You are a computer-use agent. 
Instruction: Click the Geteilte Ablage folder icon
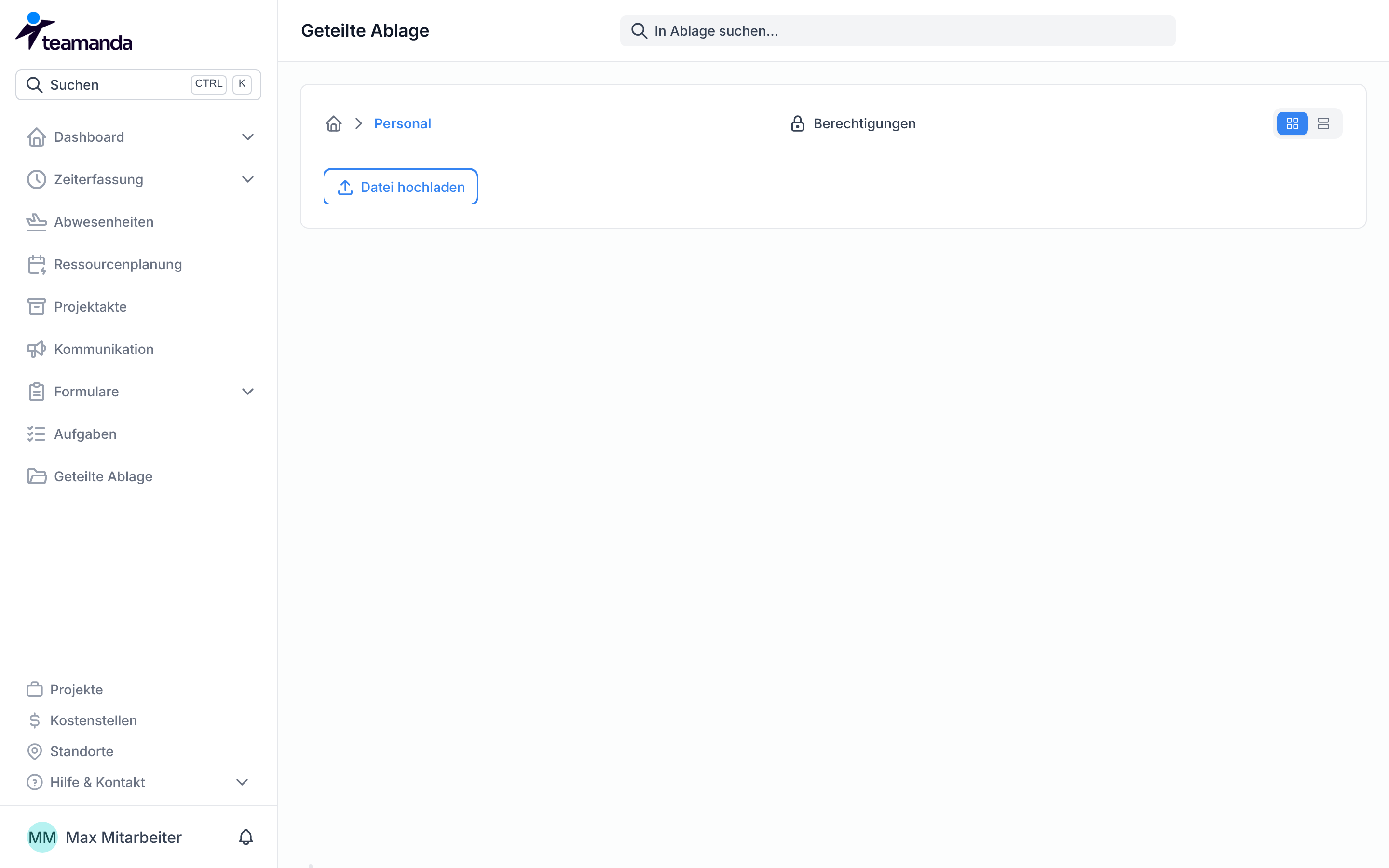[37, 476]
